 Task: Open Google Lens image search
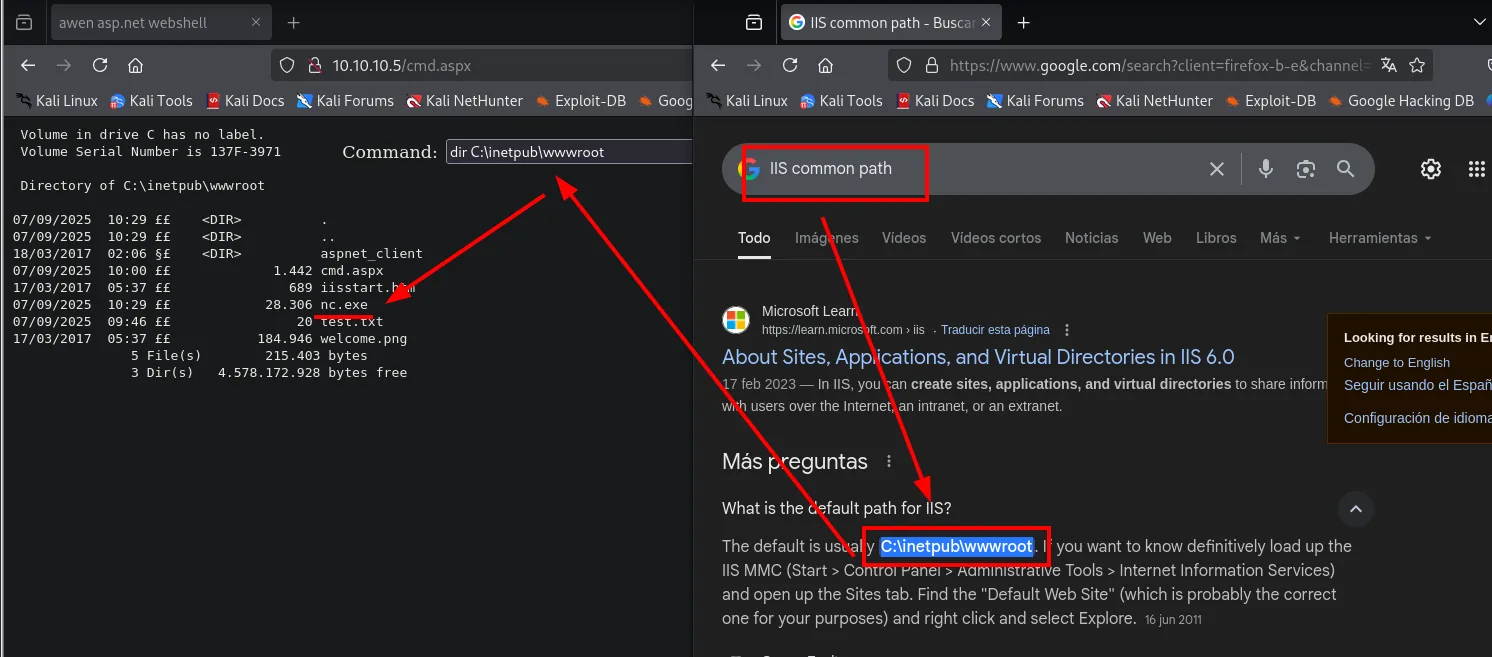[1305, 169]
